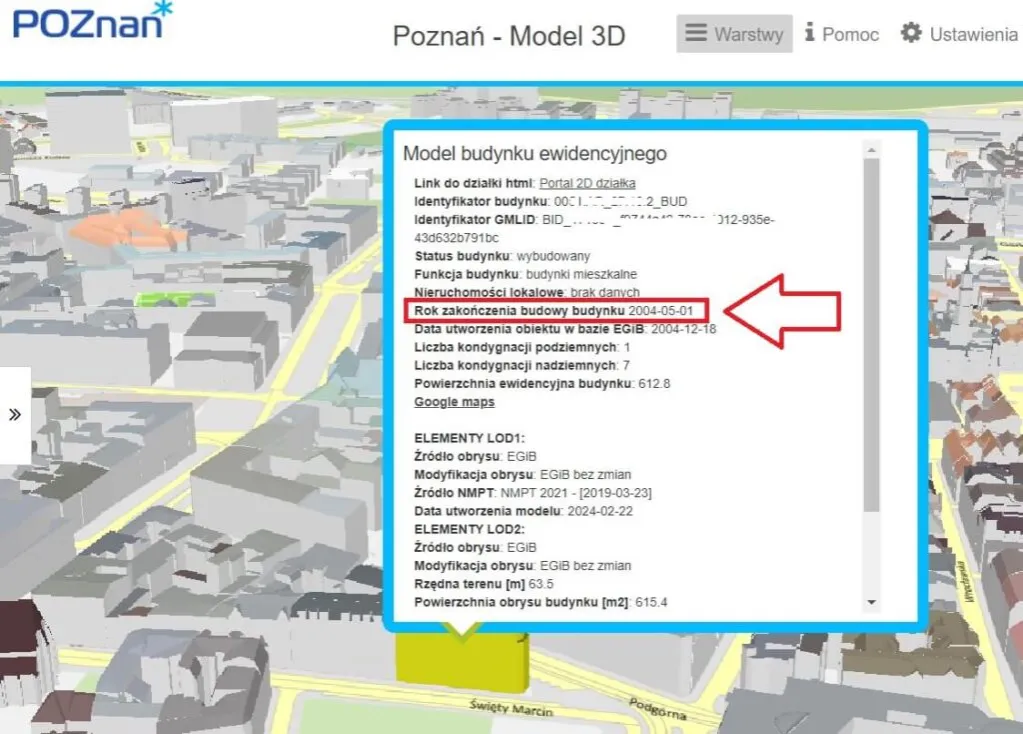
Task: Click the Podgórna street label
Action: click(655, 711)
